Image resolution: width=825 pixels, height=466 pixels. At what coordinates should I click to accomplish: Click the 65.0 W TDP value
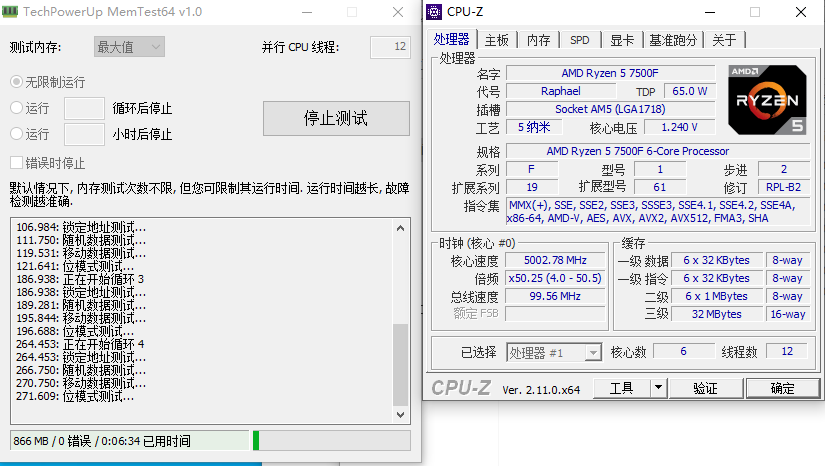[690, 91]
